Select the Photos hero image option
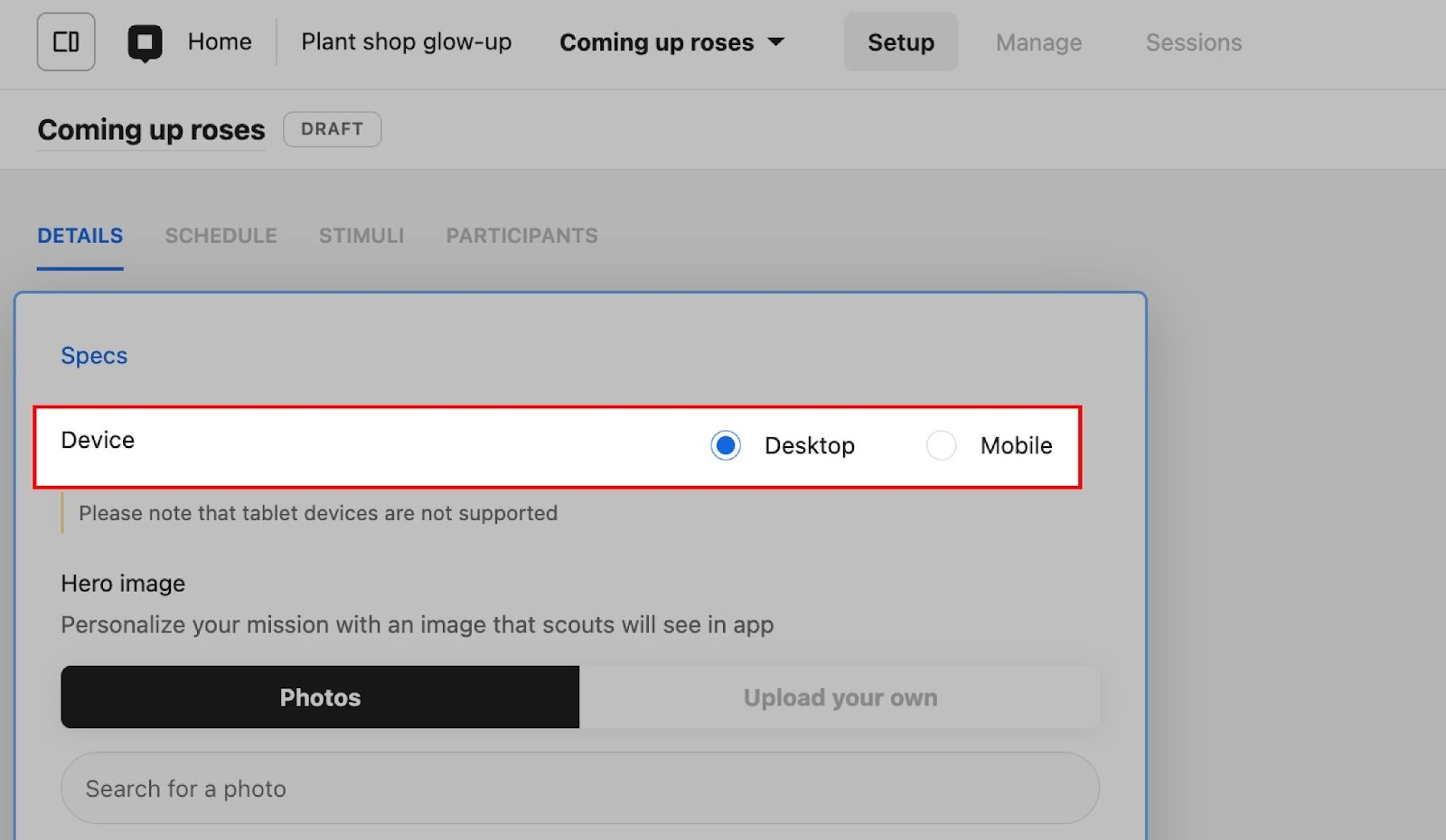This screenshot has width=1446, height=840. 320,697
